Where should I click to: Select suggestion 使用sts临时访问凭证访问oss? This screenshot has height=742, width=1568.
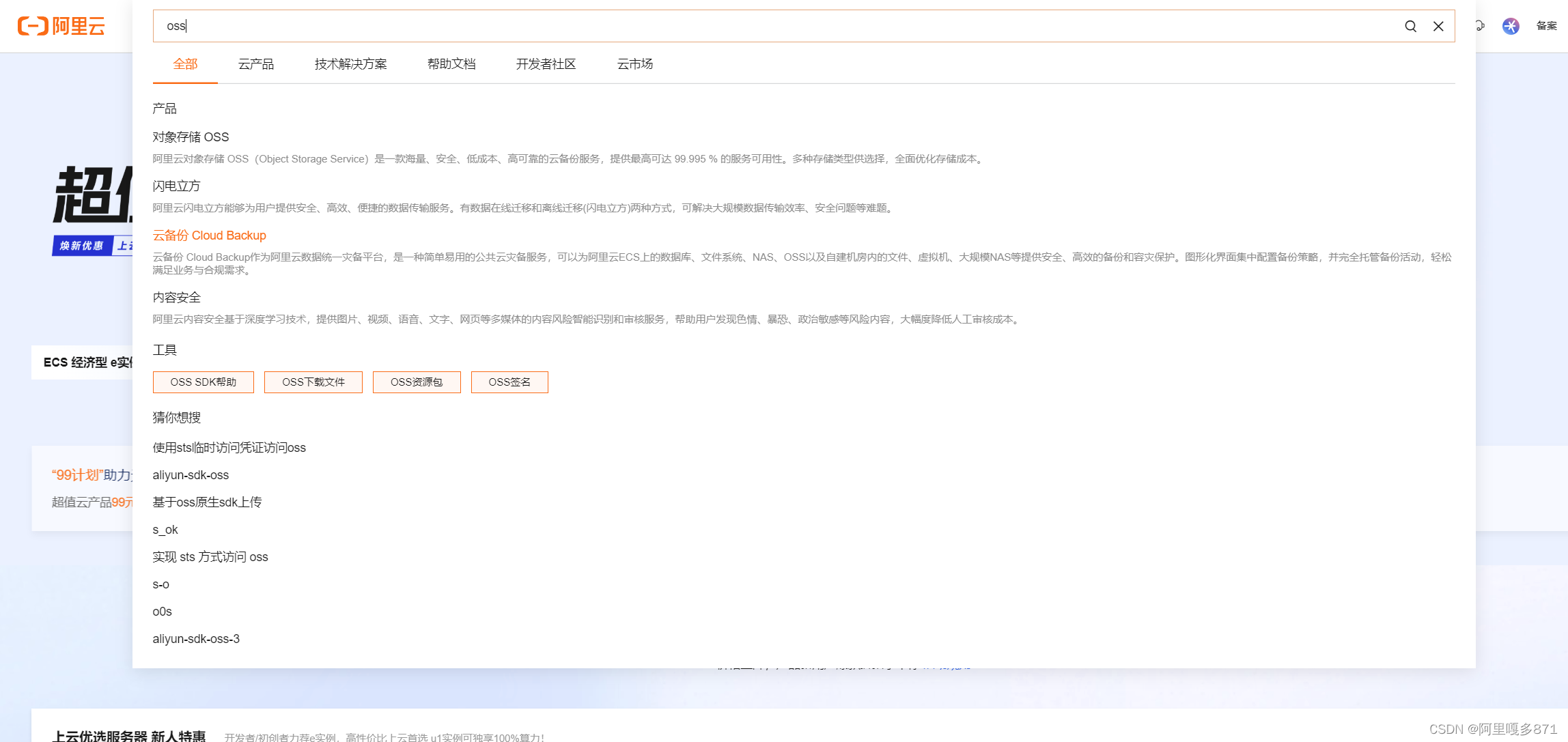(229, 448)
